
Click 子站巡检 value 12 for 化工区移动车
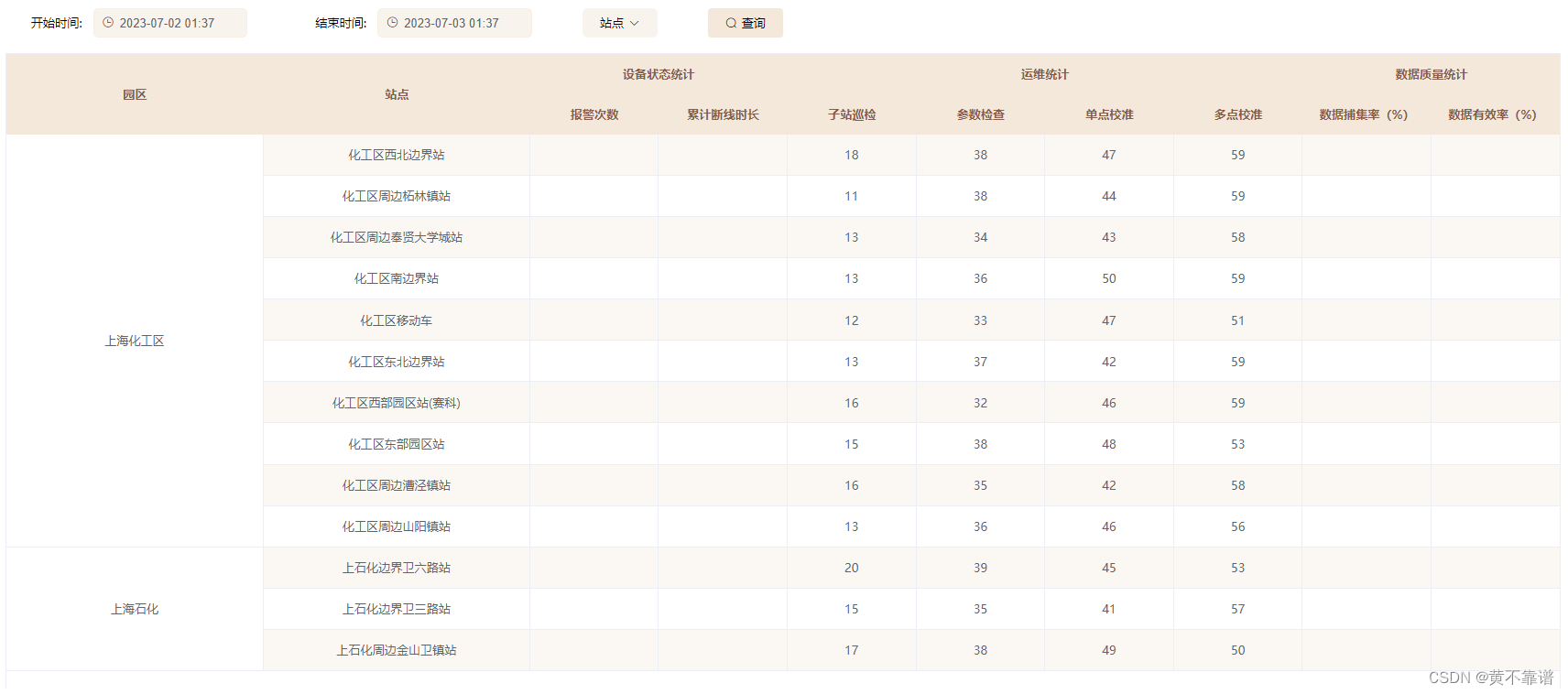click(852, 320)
